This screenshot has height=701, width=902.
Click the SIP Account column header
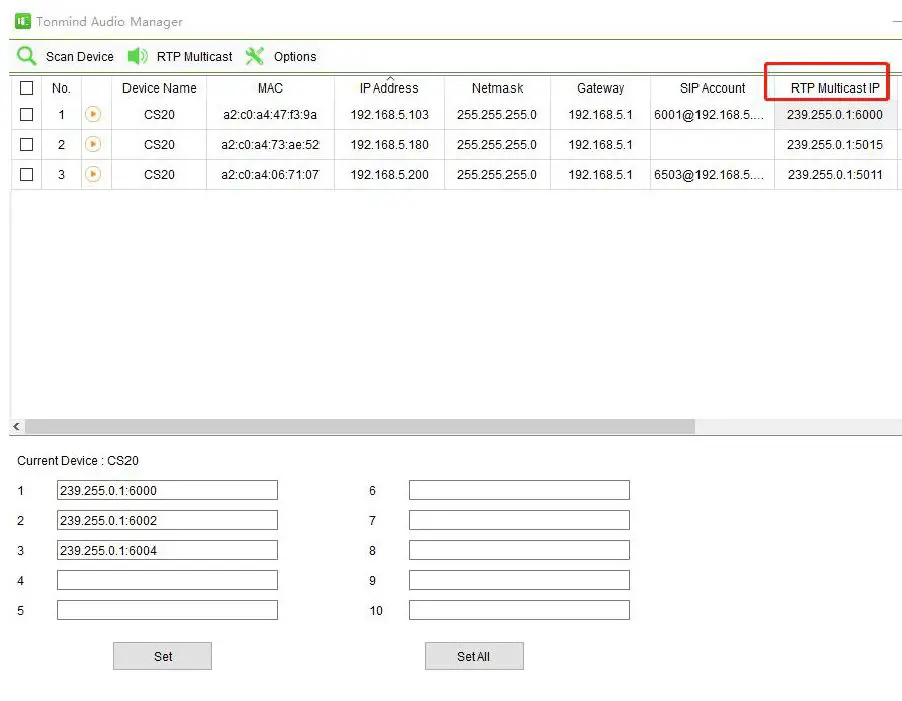[x=712, y=88]
